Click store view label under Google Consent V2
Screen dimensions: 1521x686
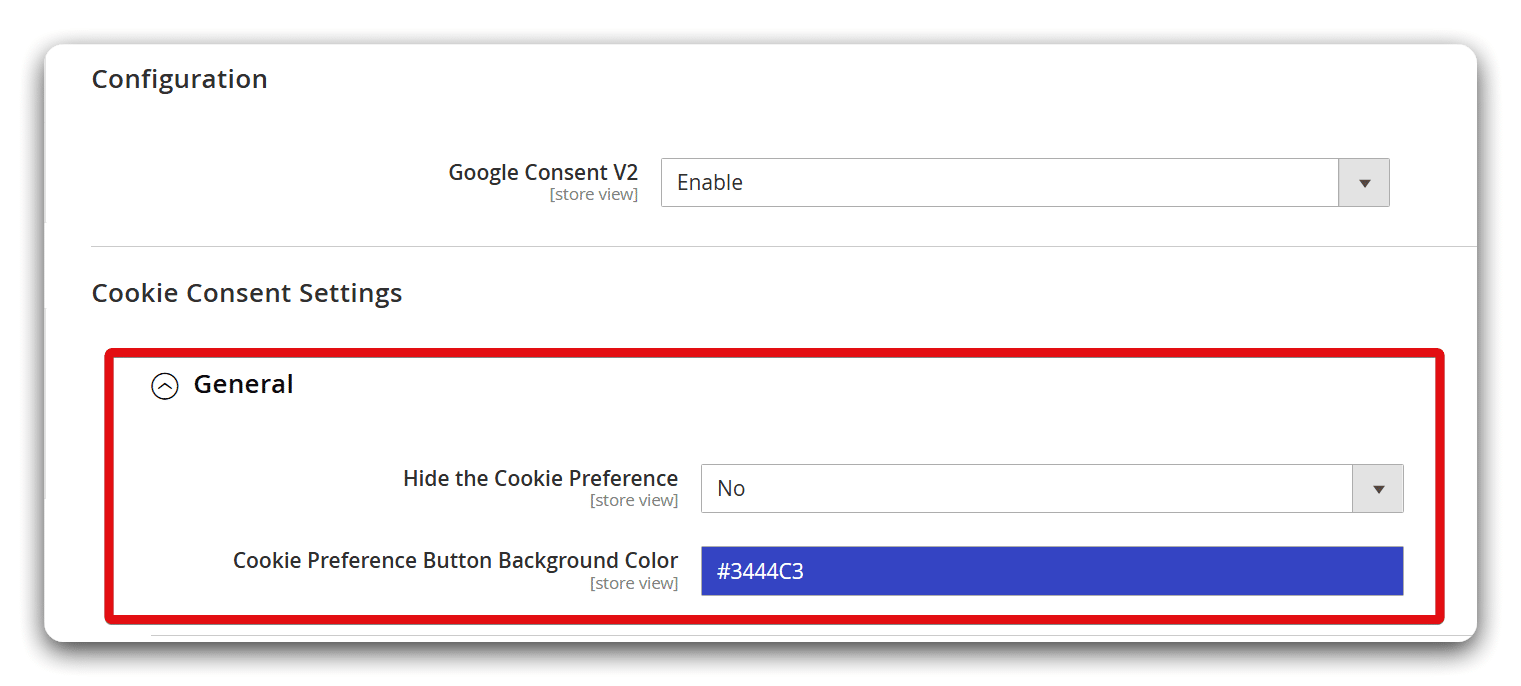(x=594, y=194)
